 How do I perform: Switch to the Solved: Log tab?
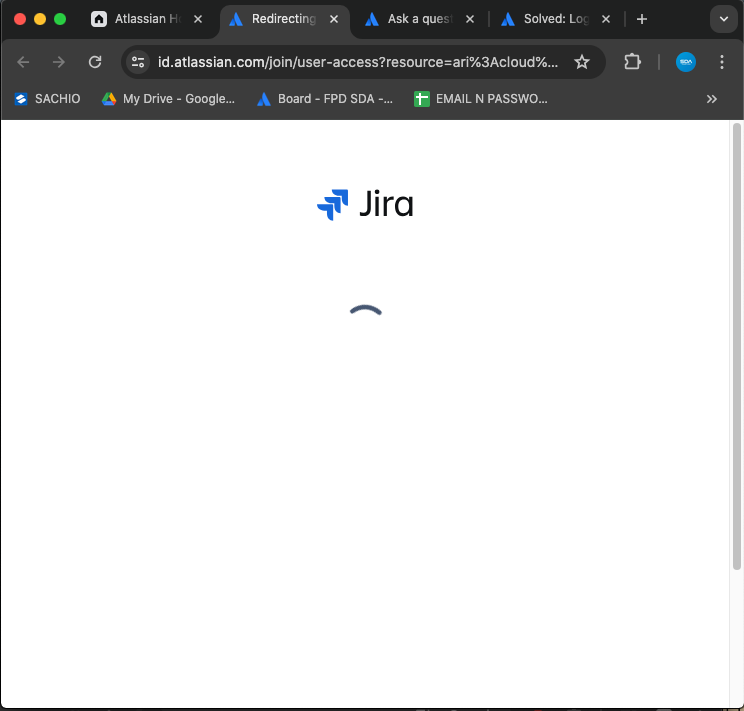tap(555, 19)
